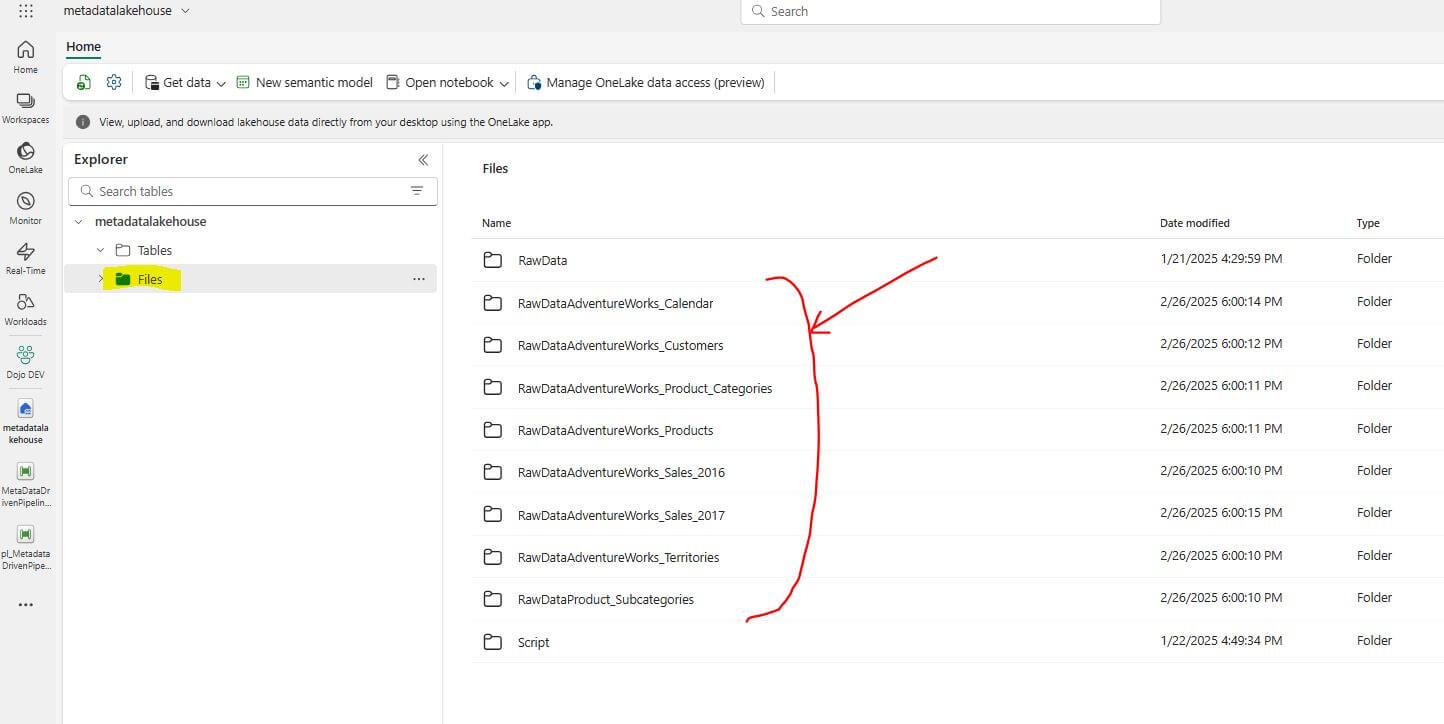The width and height of the screenshot is (1444, 724).
Task: Click New semantic model button
Action: [x=304, y=82]
